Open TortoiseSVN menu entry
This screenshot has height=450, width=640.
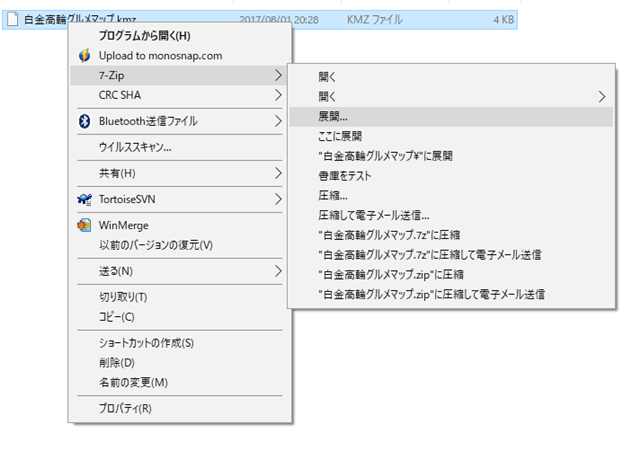[180, 199]
